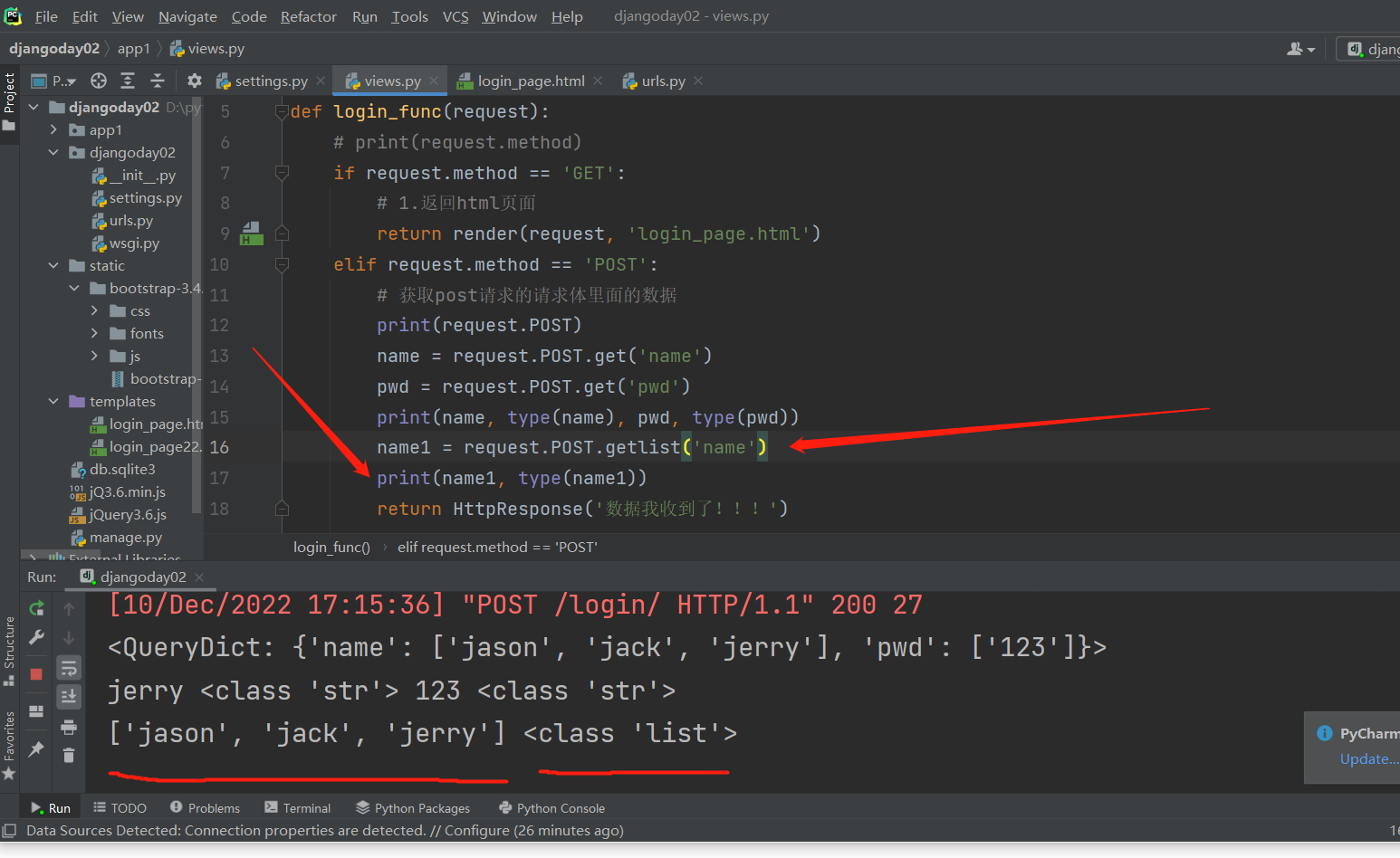Image resolution: width=1400 pixels, height=858 pixels.
Task: Click the HTML template gutter icon on line 9
Action: click(x=251, y=234)
